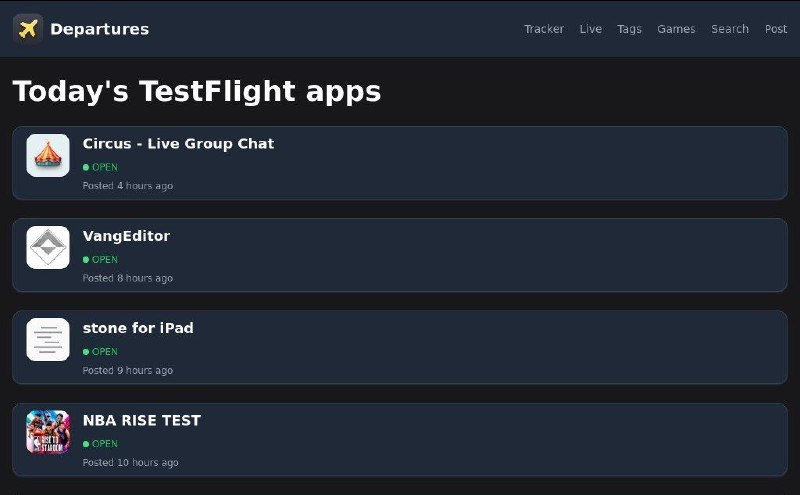Screen dimensions: 800x495
Task: Switch to the Games section
Action: (x=676, y=29)
